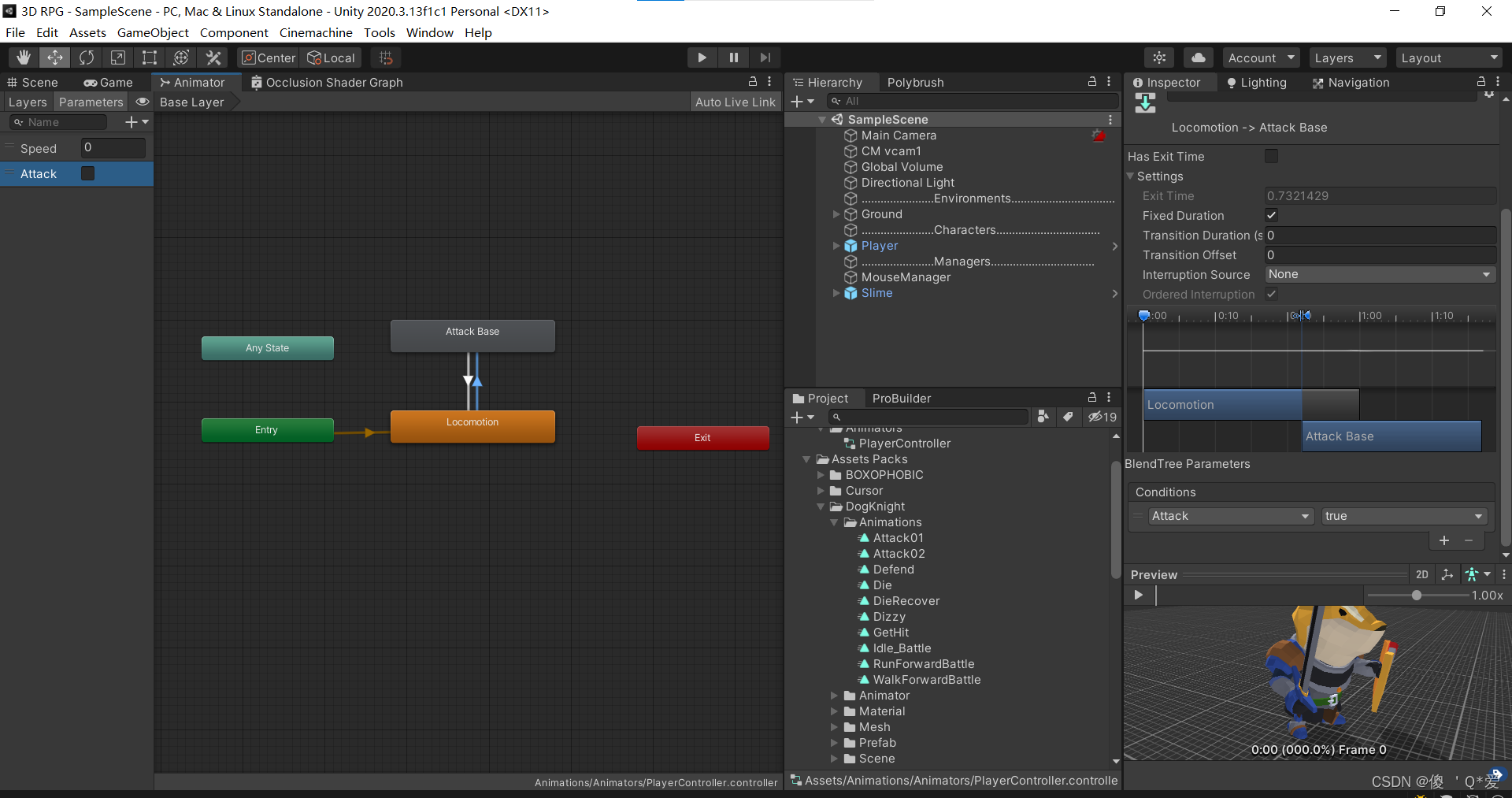This screenshot has width=1512, height=798.
Task: Expand the Player object in the Hierarchy
Action: [x=836, y=246]
